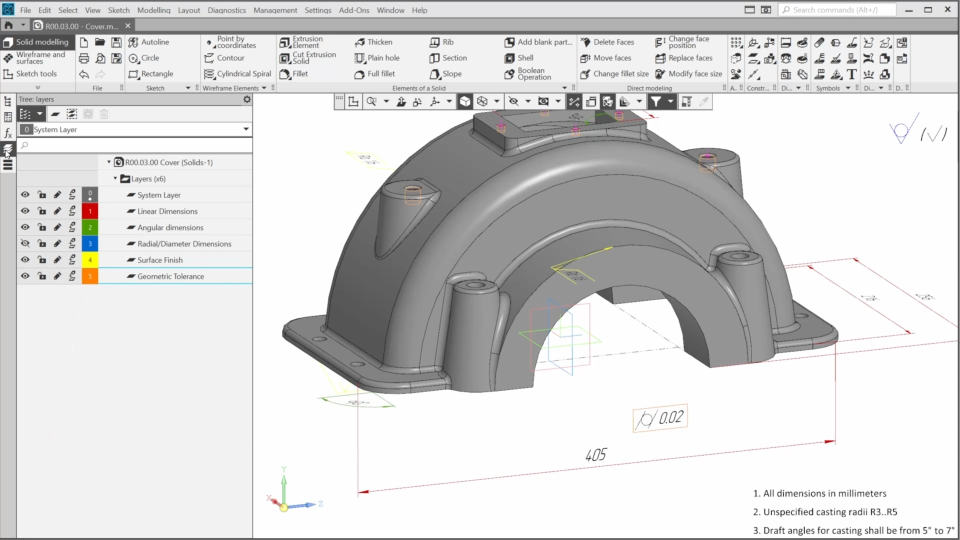Viewport: 960px width, 540px height.
Task: Click the orange Geometric Tolerance color swatch
Action: [x=90, y=276]
